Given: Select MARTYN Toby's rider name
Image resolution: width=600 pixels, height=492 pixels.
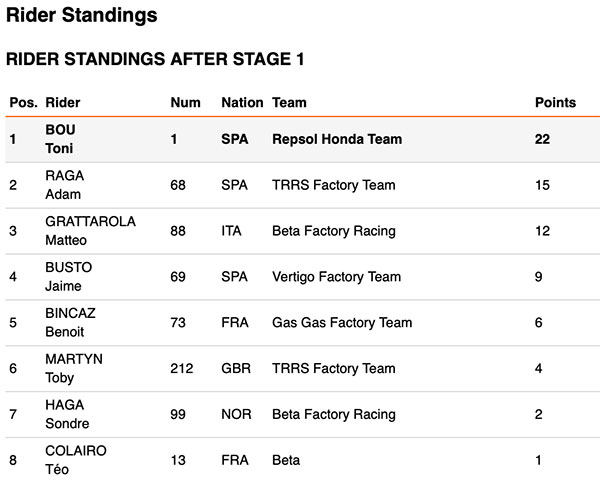Looking at the screenshot, I should (x=73, y=369).
